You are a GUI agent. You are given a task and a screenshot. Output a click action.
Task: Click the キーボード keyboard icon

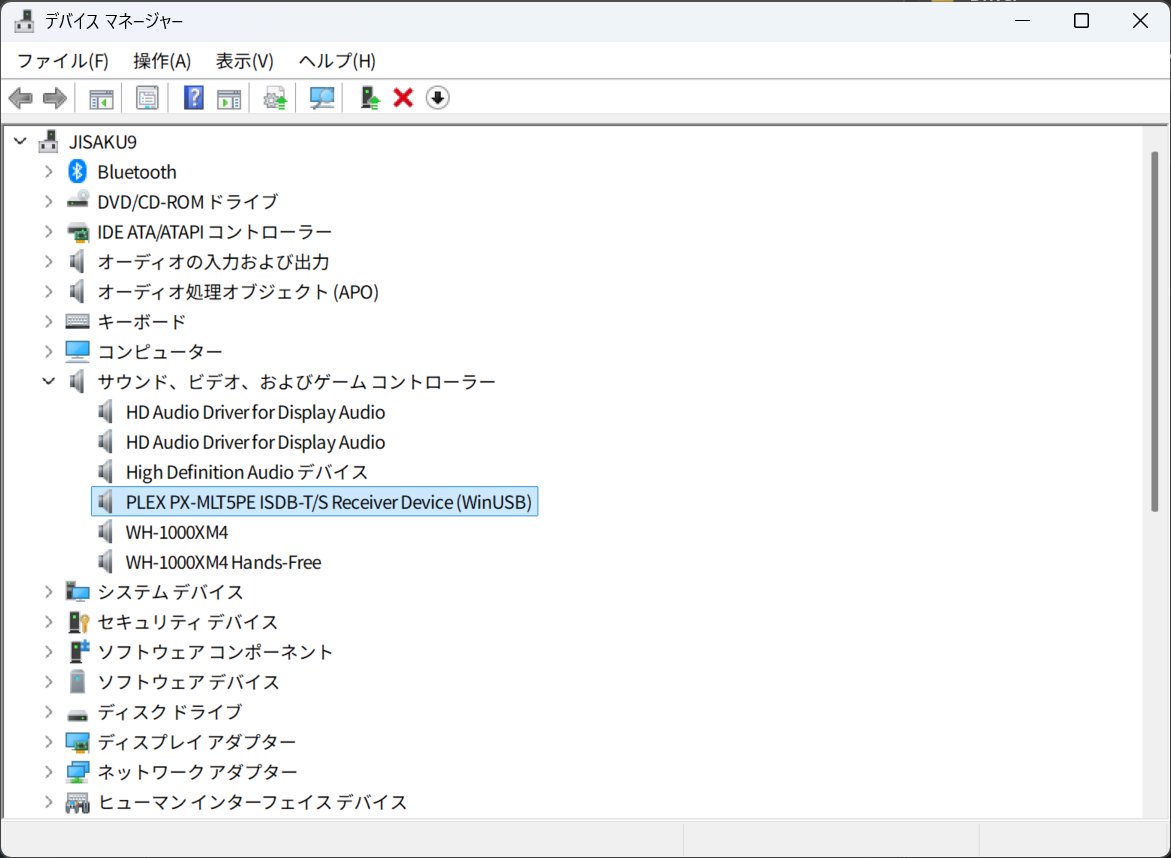click(77, 322)
